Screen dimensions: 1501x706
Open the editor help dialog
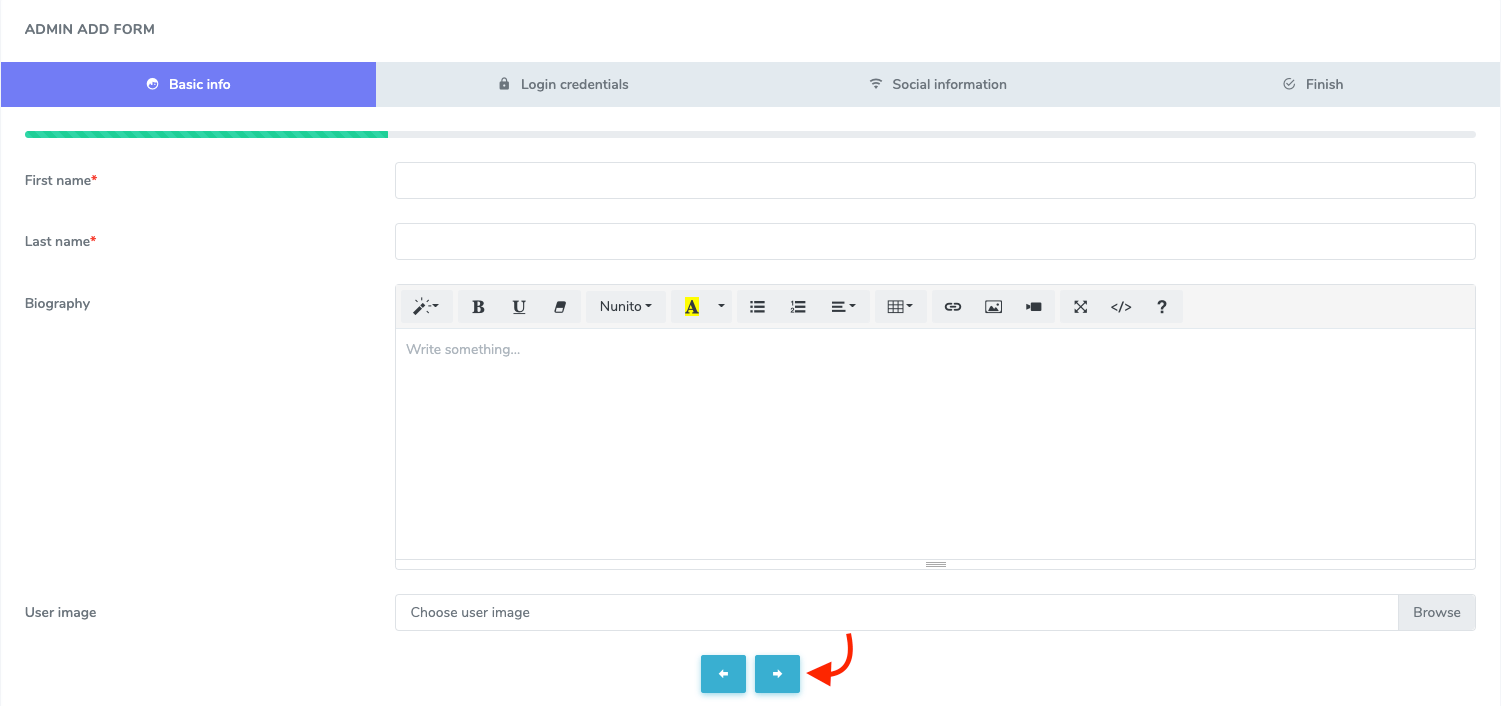(1161, 306)
